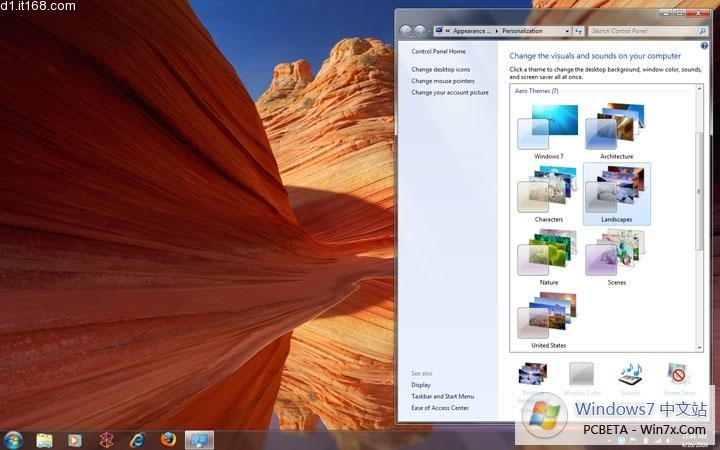Click theme list scroll down arrow
Screen dimensions: 720x450
pos(699,348)
